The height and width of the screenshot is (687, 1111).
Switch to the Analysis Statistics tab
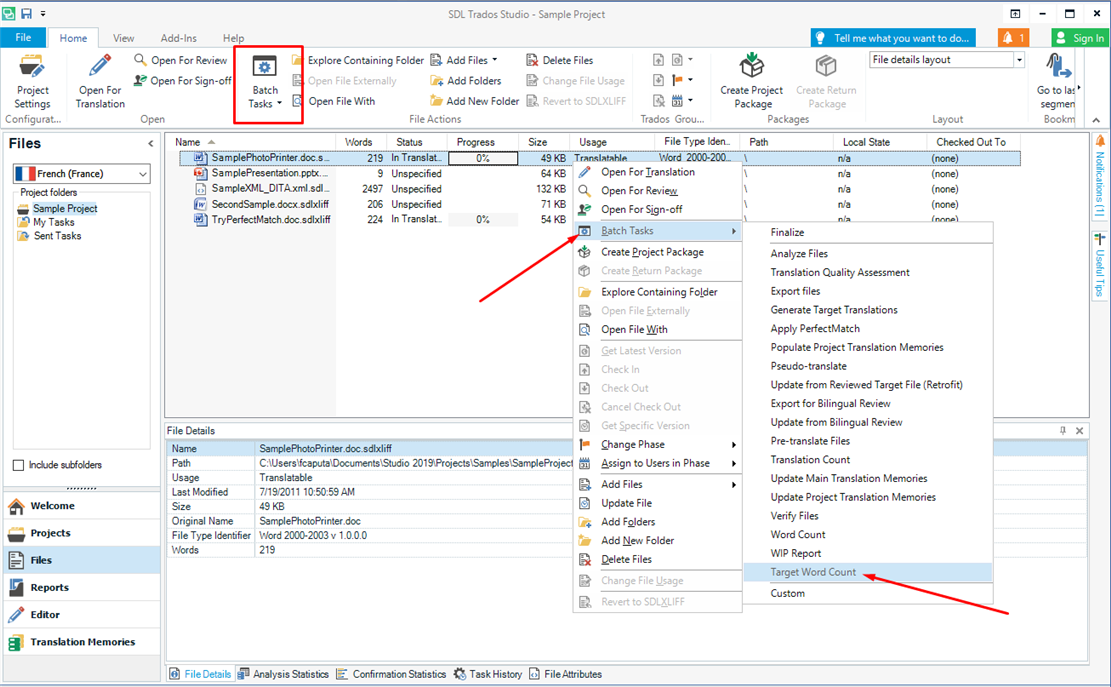point(283,674)
